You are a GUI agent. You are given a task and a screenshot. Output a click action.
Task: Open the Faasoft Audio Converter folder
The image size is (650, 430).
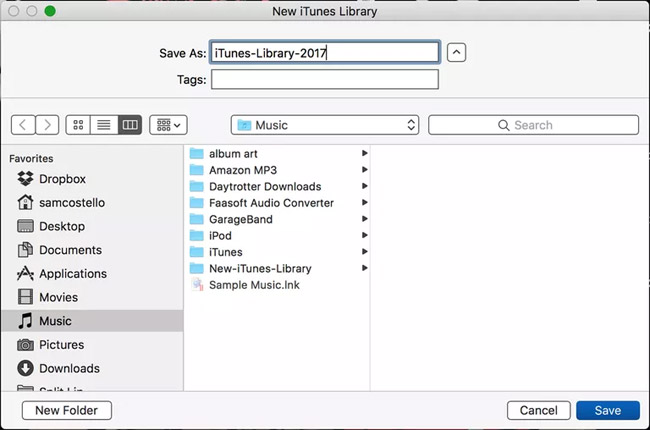tap(279, 203)
